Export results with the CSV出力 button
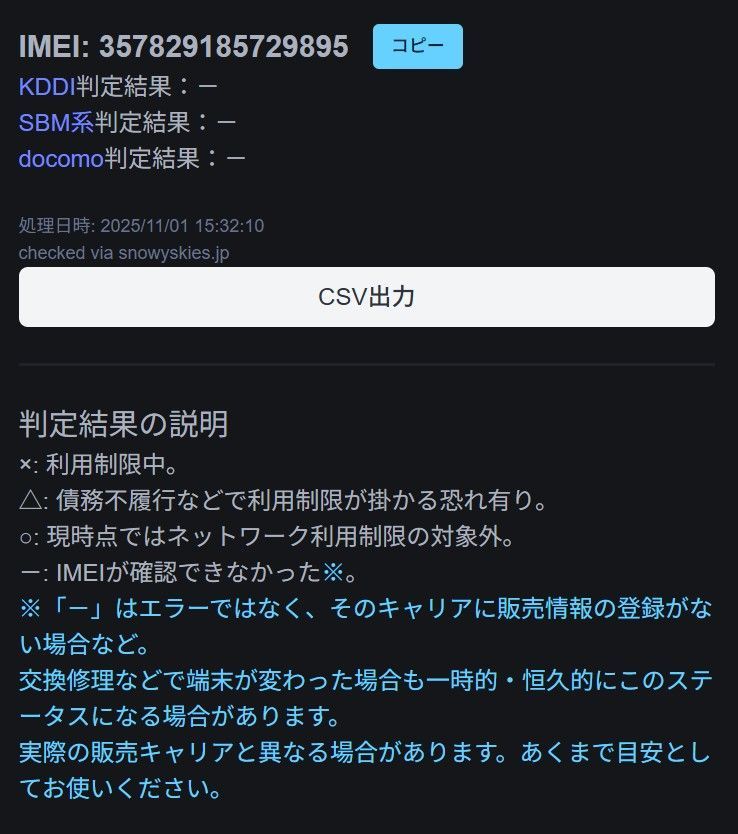Viewport: 738px width, 834px height. point(366,297)
